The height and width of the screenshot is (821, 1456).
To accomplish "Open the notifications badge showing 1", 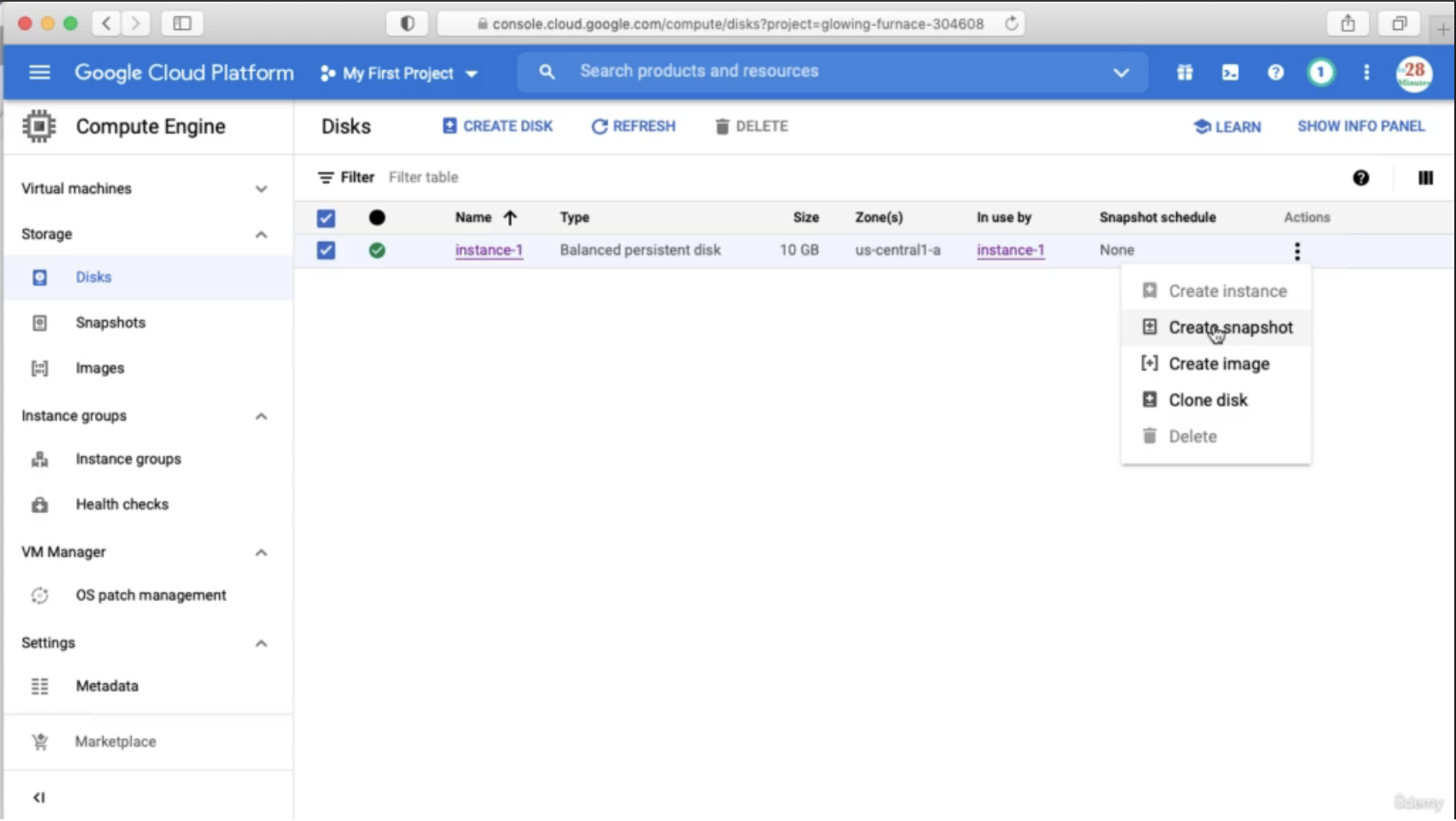I will [1321, 73].
